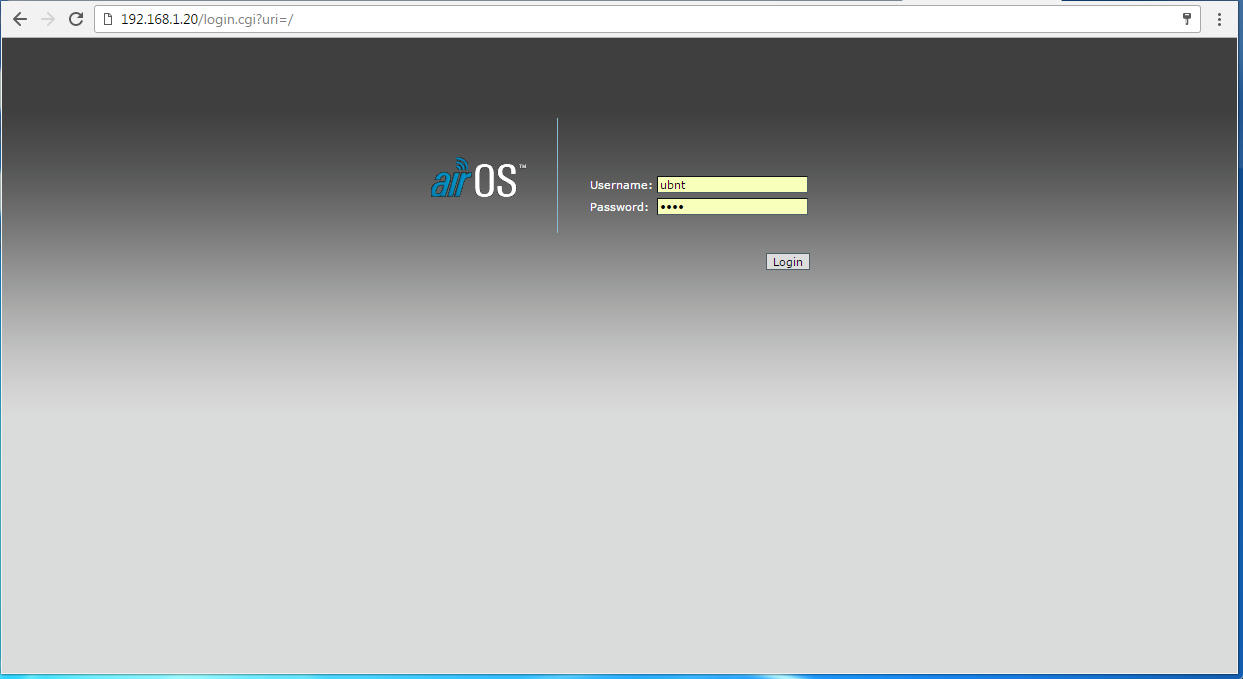1243x679 pixels.
Task: Open the saved password key icon
Action: point(1187,19)
